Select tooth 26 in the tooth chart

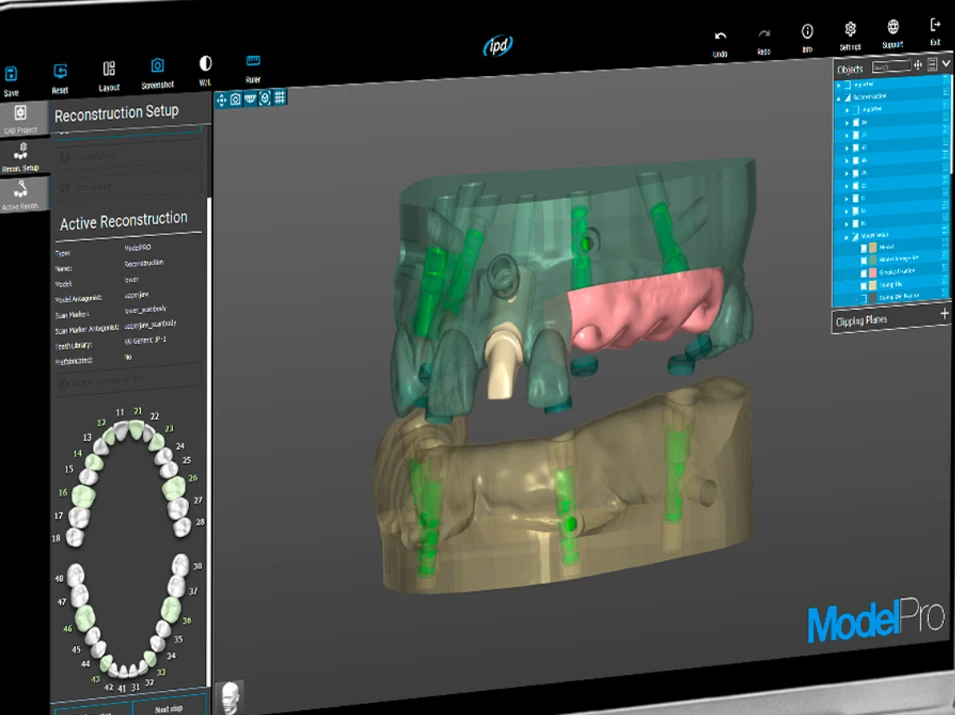(x=175, y=488)
